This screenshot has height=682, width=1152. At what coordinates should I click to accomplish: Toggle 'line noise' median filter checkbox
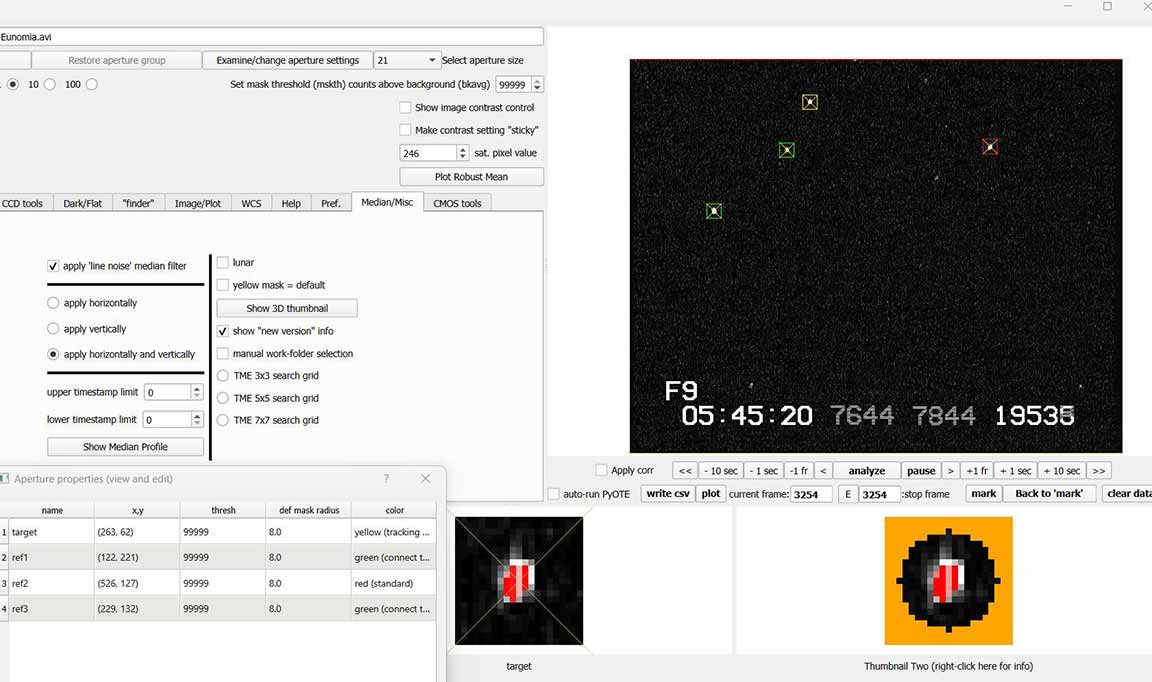(x=53, y=266)
